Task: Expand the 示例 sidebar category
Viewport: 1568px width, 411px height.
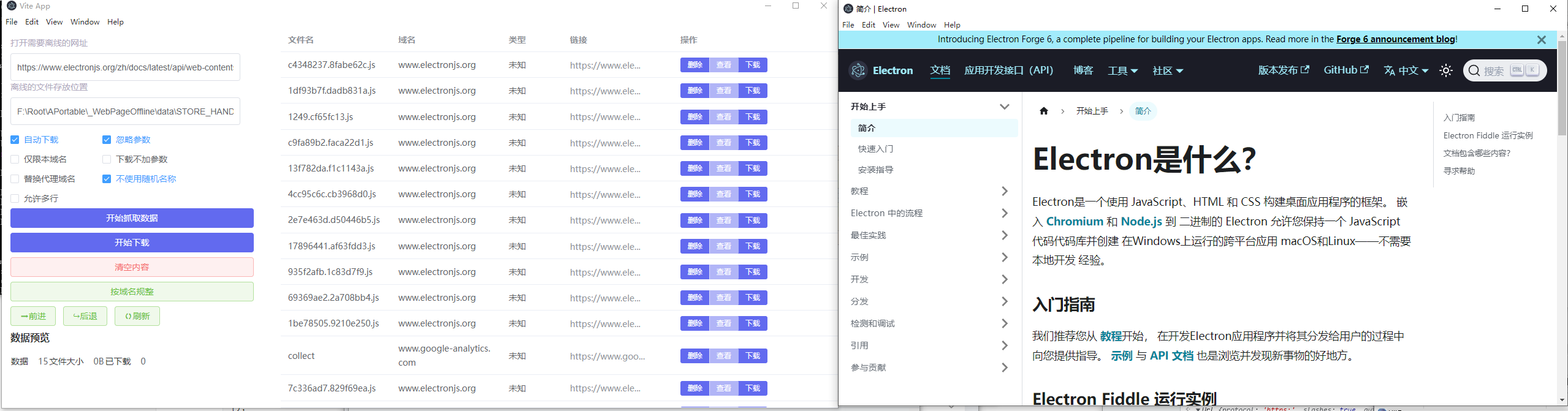Action: point(1004,257)
